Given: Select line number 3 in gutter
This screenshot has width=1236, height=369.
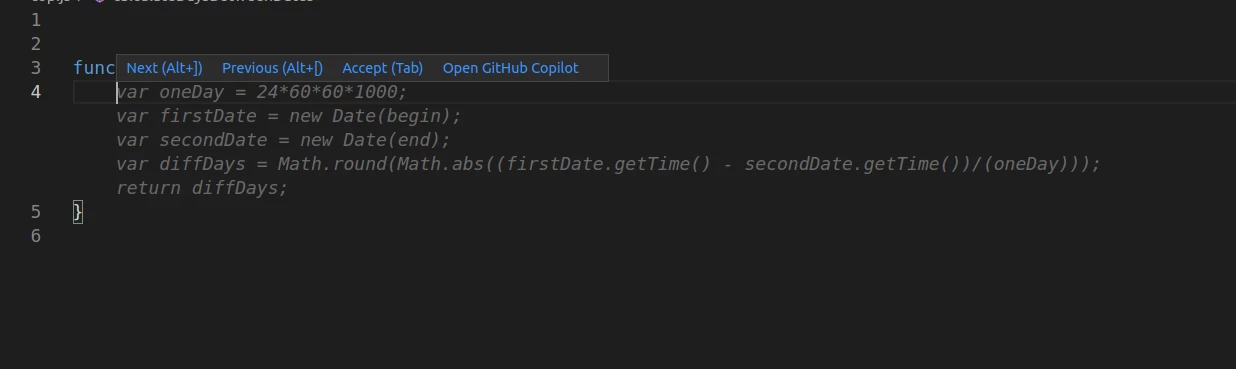Looking at the screenshot, I should pos(36,68).
